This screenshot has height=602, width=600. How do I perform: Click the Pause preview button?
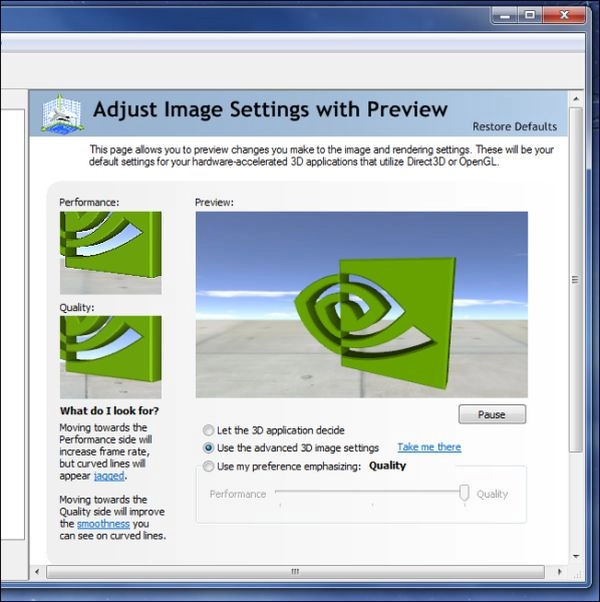pos(492,414)
